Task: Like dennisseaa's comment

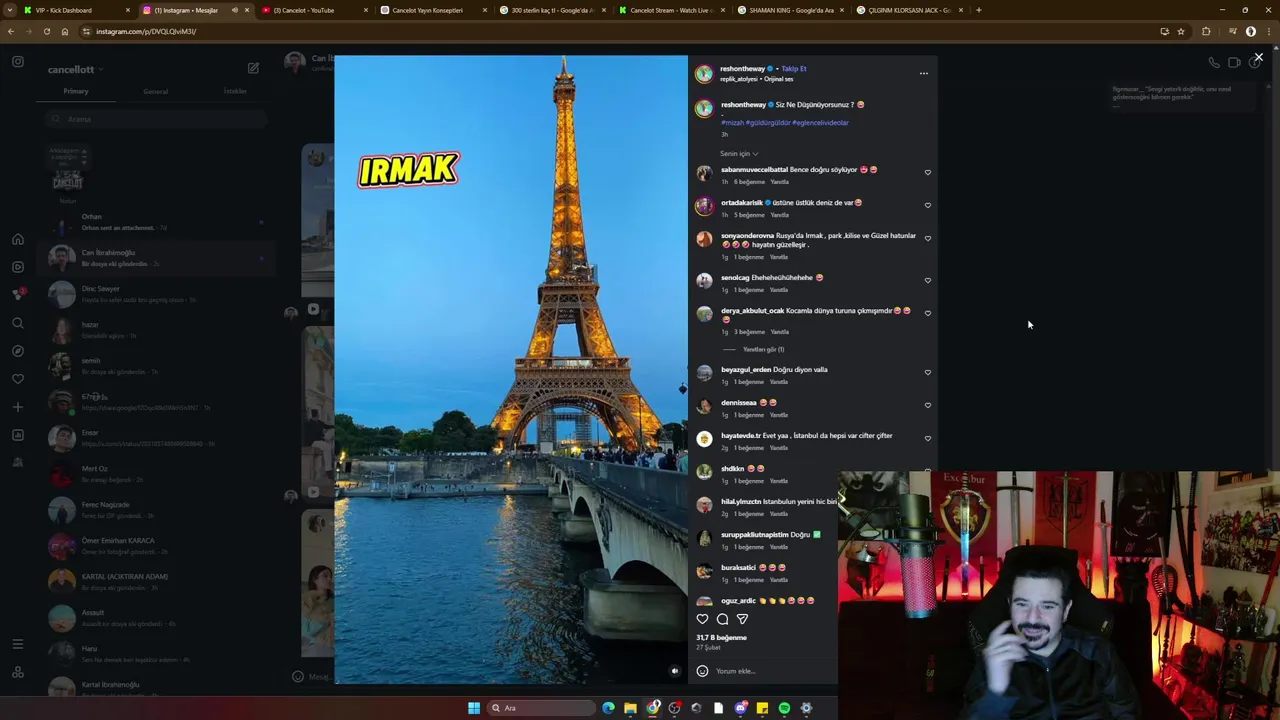Action: [x=927, y=405]
